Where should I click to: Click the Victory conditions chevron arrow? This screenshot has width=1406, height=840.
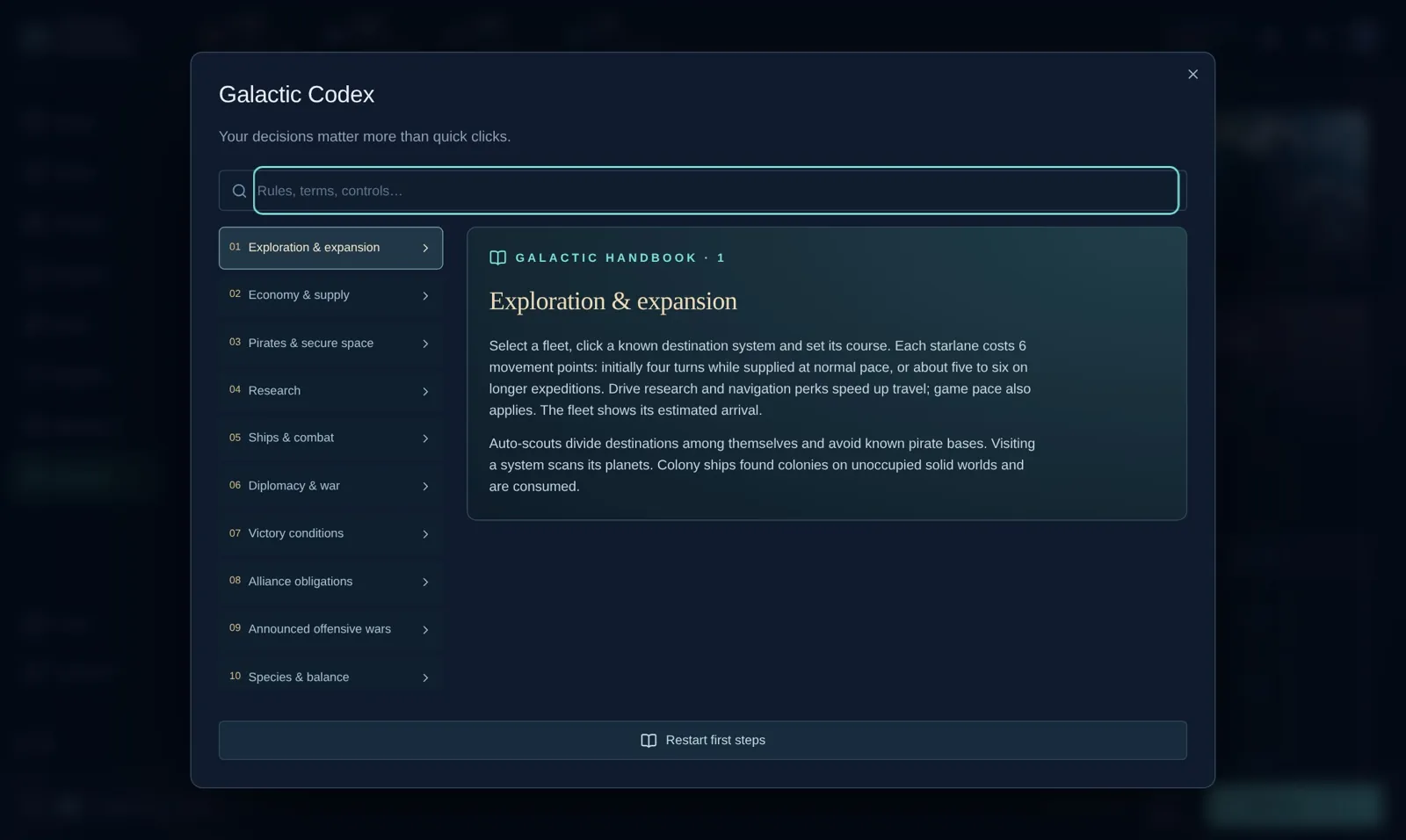(425, 534)
